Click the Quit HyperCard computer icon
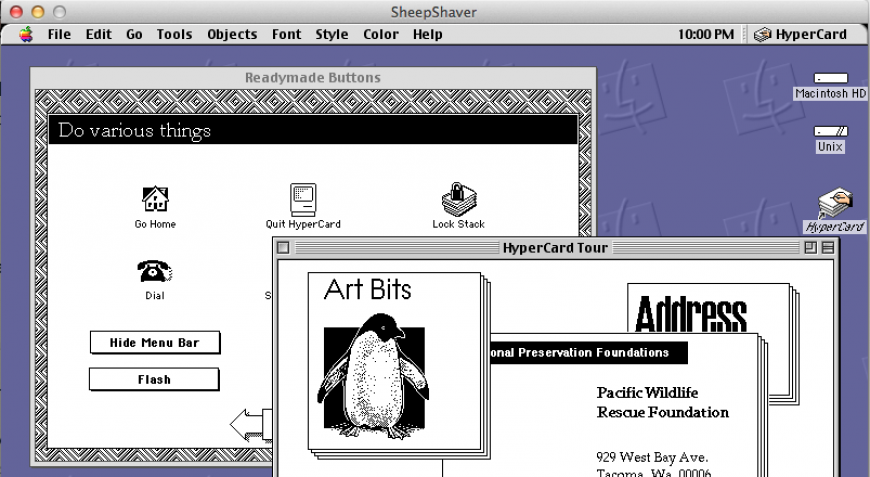Viewport: 870px width, 477px height. [x=303, y=200]
